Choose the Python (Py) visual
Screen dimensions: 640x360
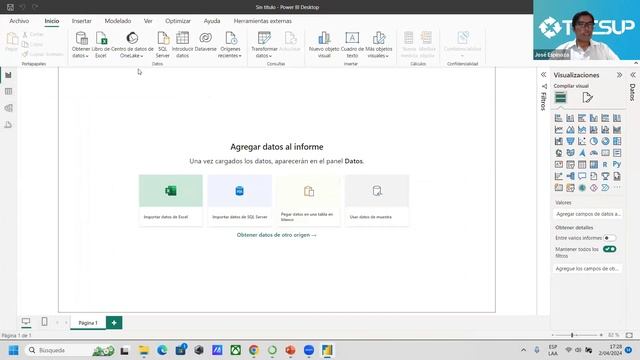tap(617, 164)
